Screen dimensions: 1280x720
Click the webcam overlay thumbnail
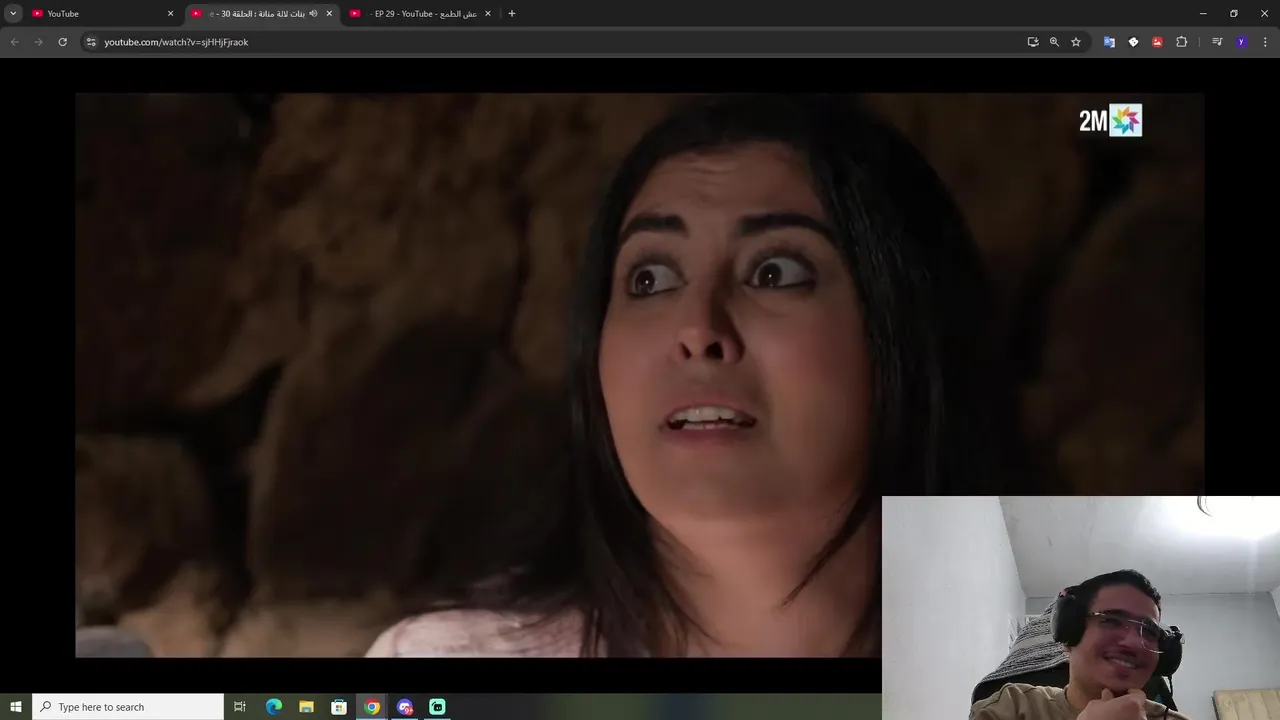1081,608
